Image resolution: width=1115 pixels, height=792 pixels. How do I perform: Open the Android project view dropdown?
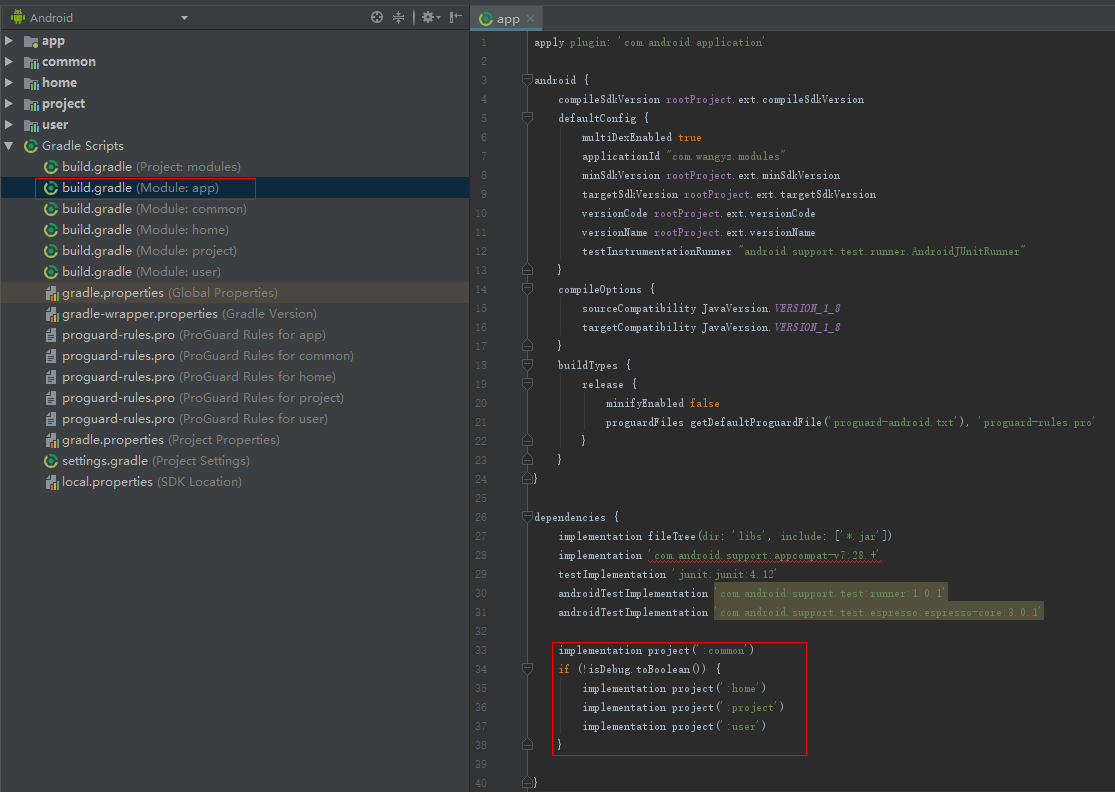click(x=184, y=18)
